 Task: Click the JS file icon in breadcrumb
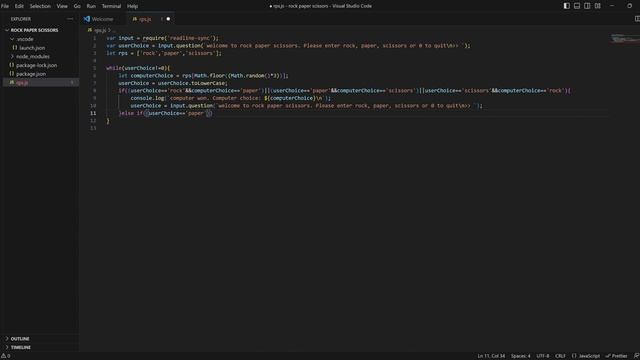90,30
